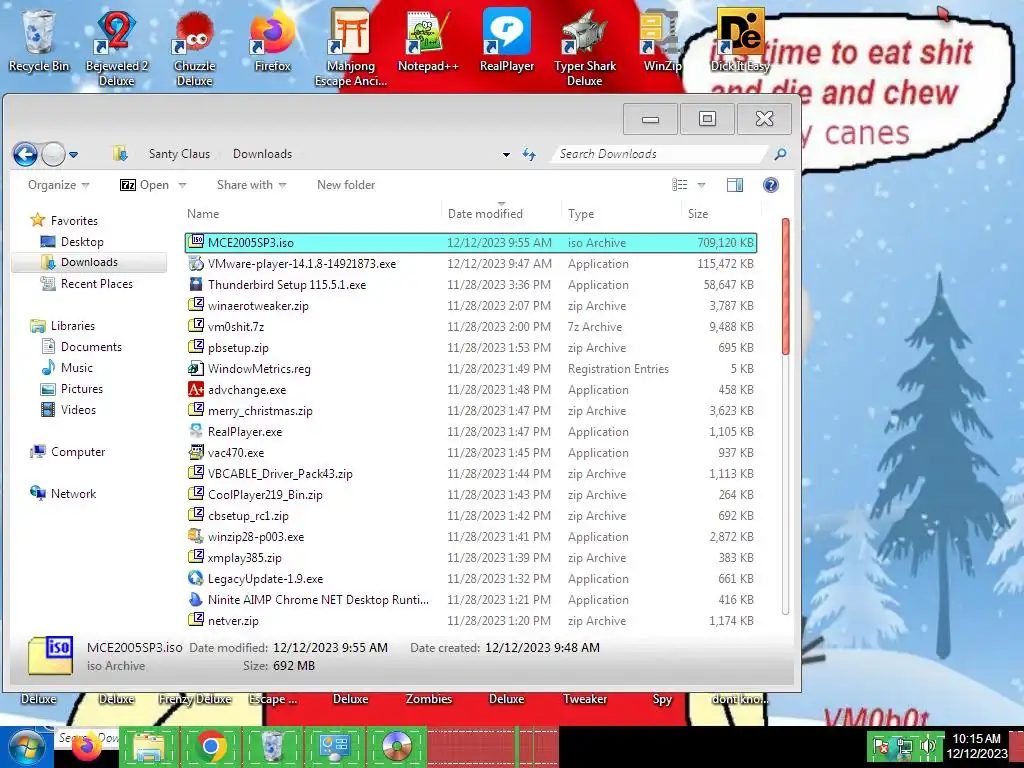1024x768 pixels.
Task: Sort files by the Name column header
Action: (313, 214)
